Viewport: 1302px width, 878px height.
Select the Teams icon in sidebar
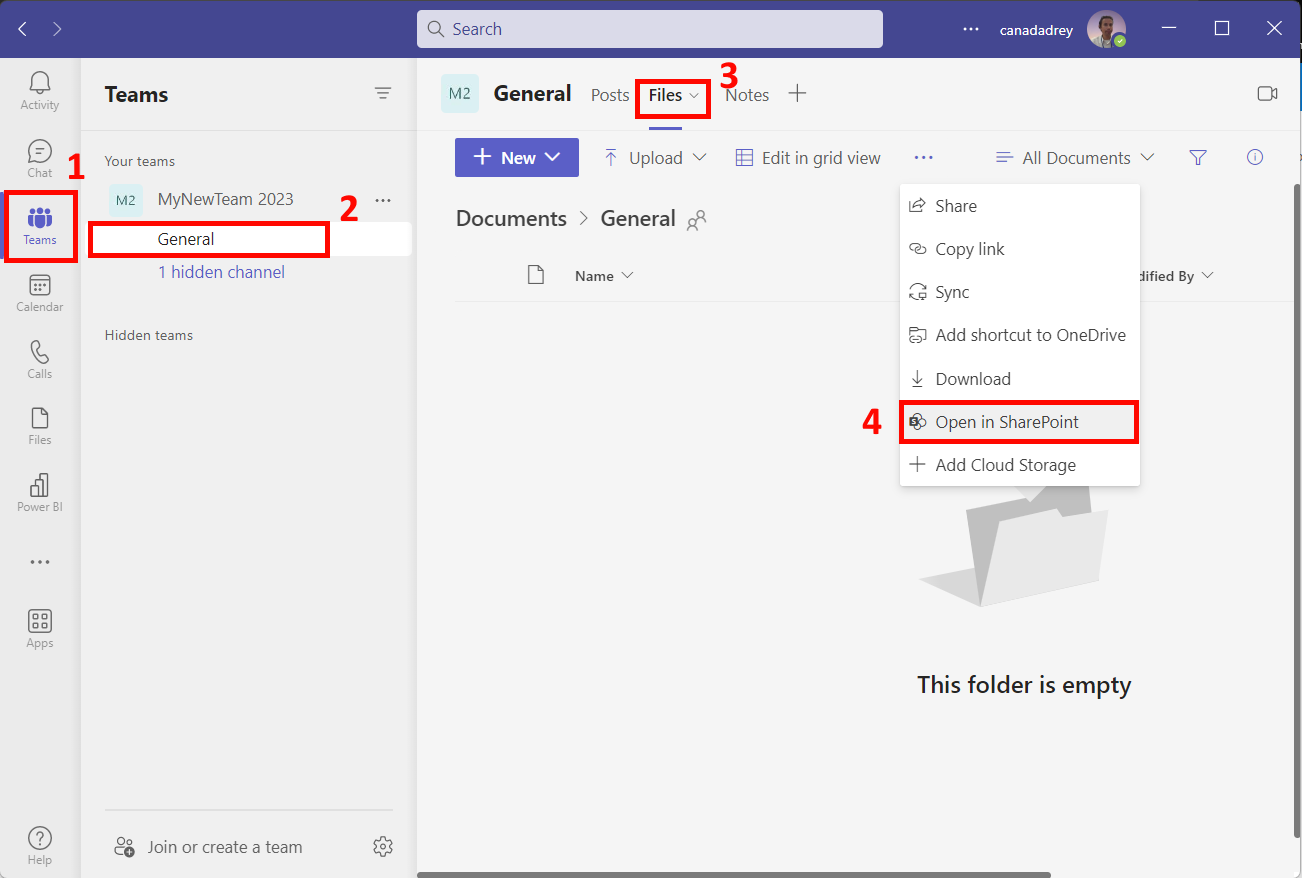pos(40,225)
